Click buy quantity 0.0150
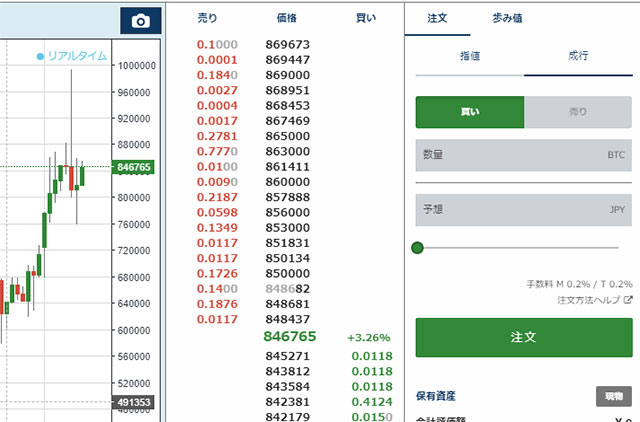 coord(372,417)
